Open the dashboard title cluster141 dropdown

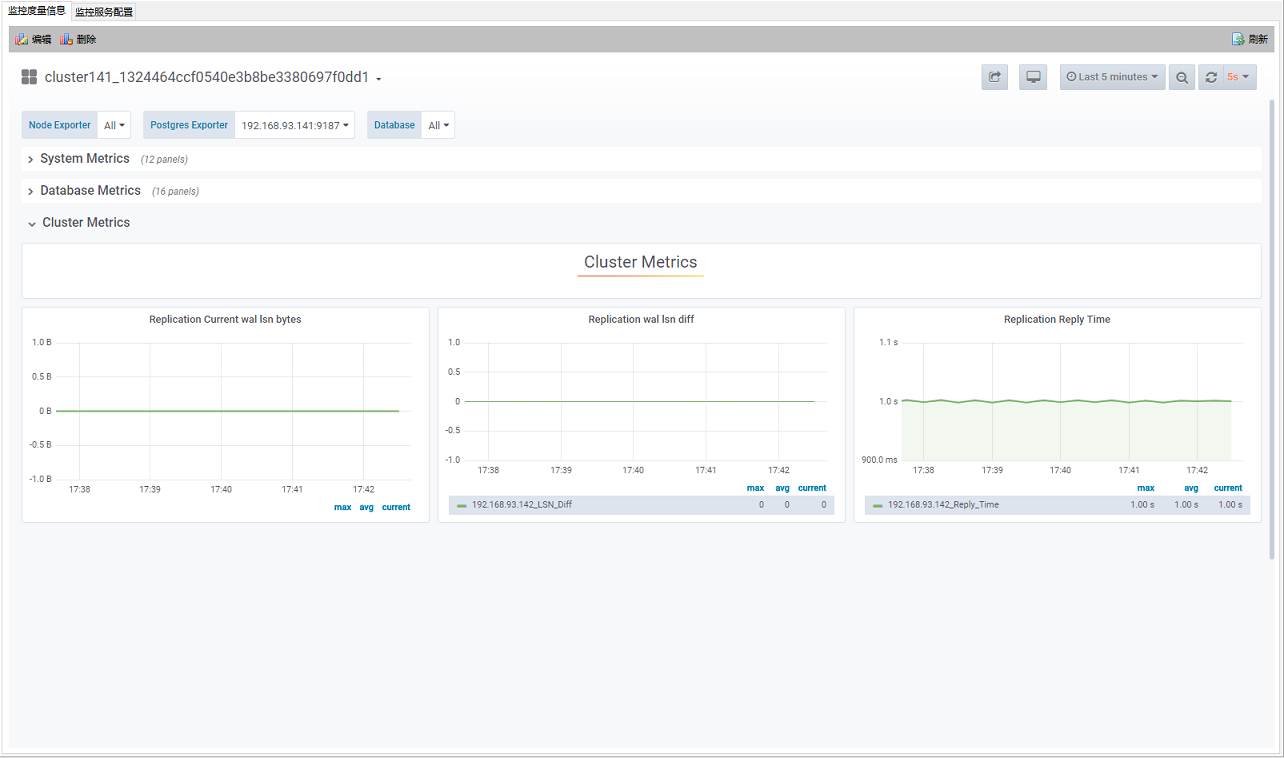pyautogui.click(x=213, y=77)
